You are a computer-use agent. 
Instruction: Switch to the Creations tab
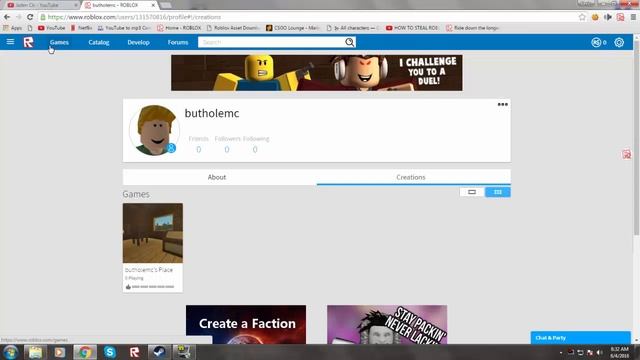(x=411, y=177)
